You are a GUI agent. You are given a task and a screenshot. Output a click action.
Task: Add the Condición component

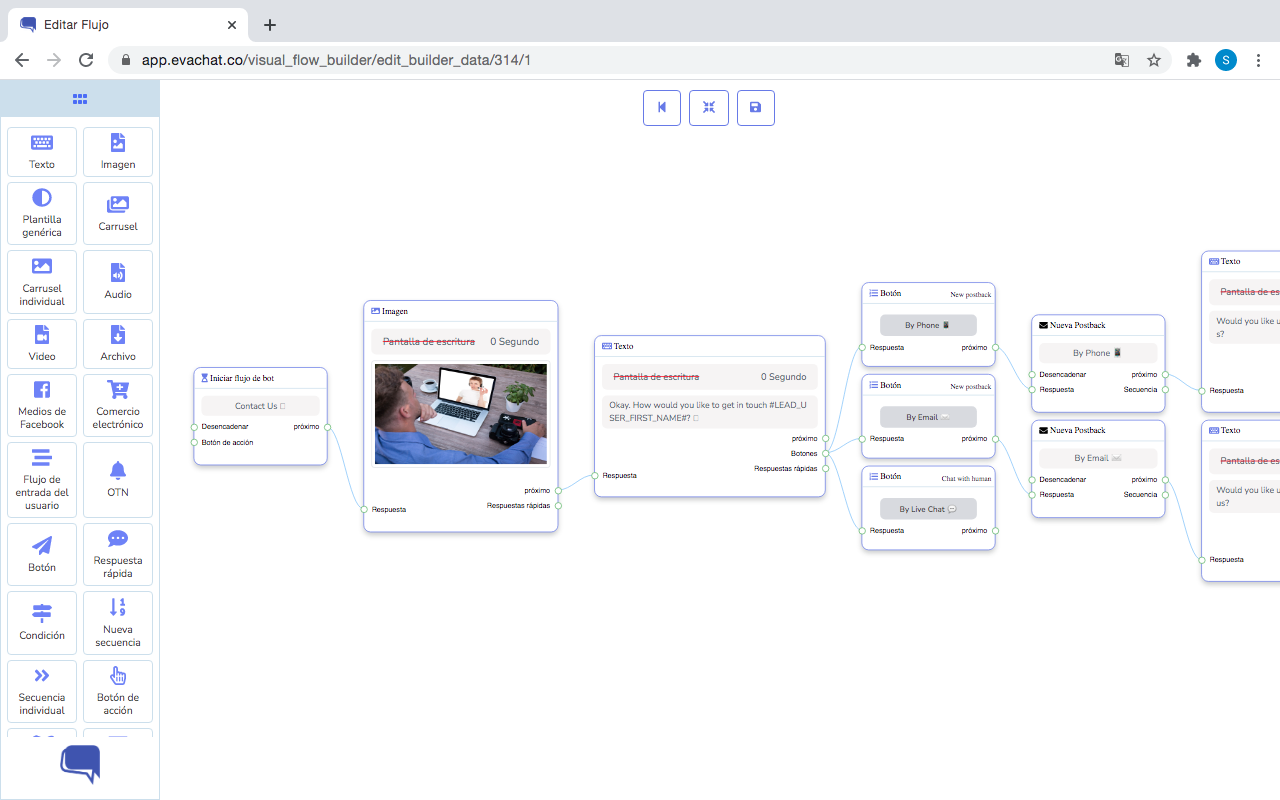click(42, 622)
